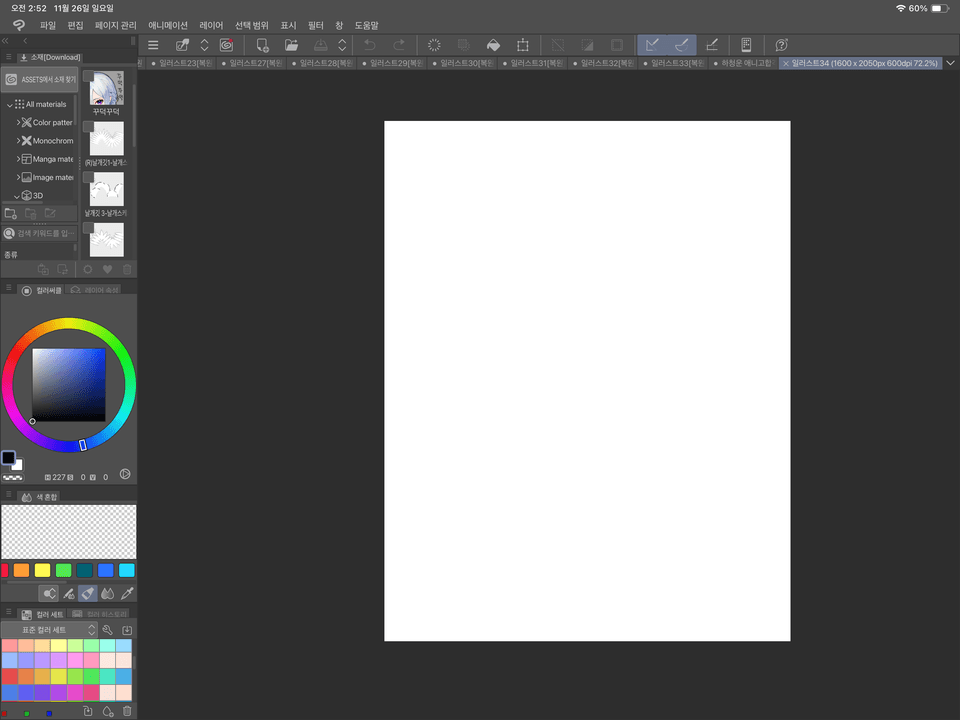Screen dimensions: 960x720
Task: Open stepper arrows next to save icon
Action: (342, 45)
